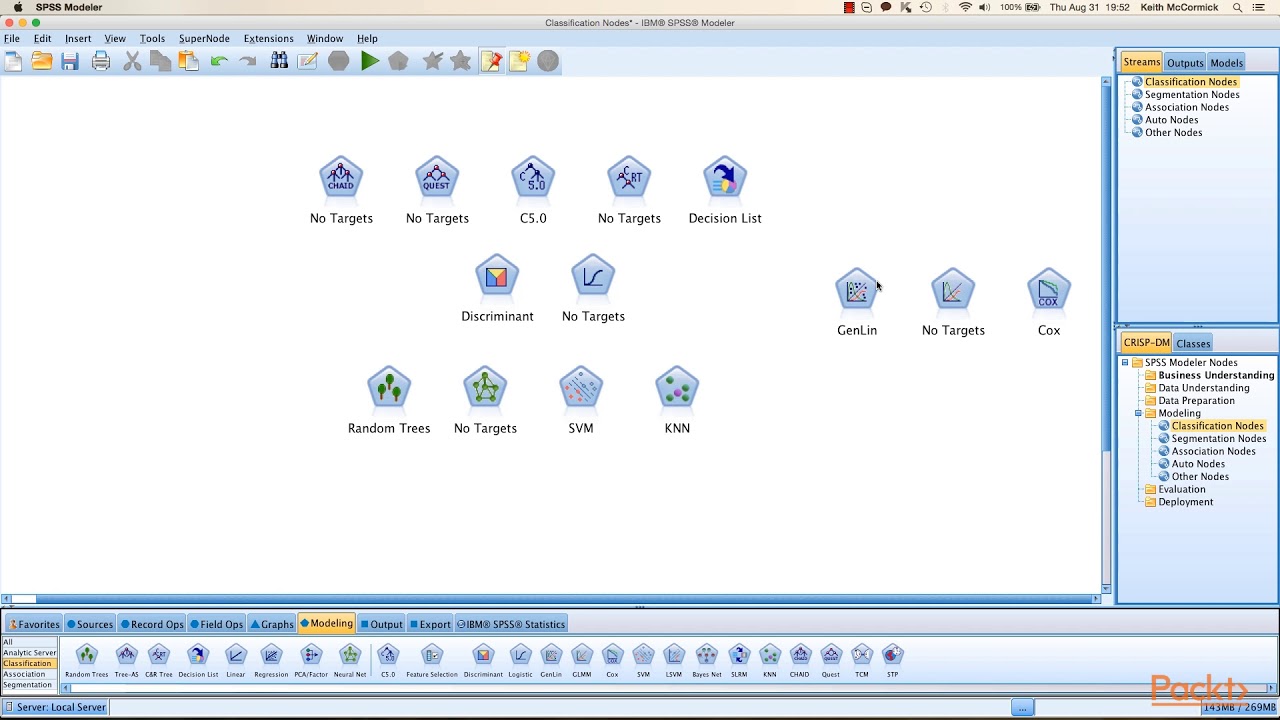Image resolution: width=1280 pixels, height=720 pixels.
Task: Select the GLMM node between GenLin and Cox
Action: click(953, 290)
